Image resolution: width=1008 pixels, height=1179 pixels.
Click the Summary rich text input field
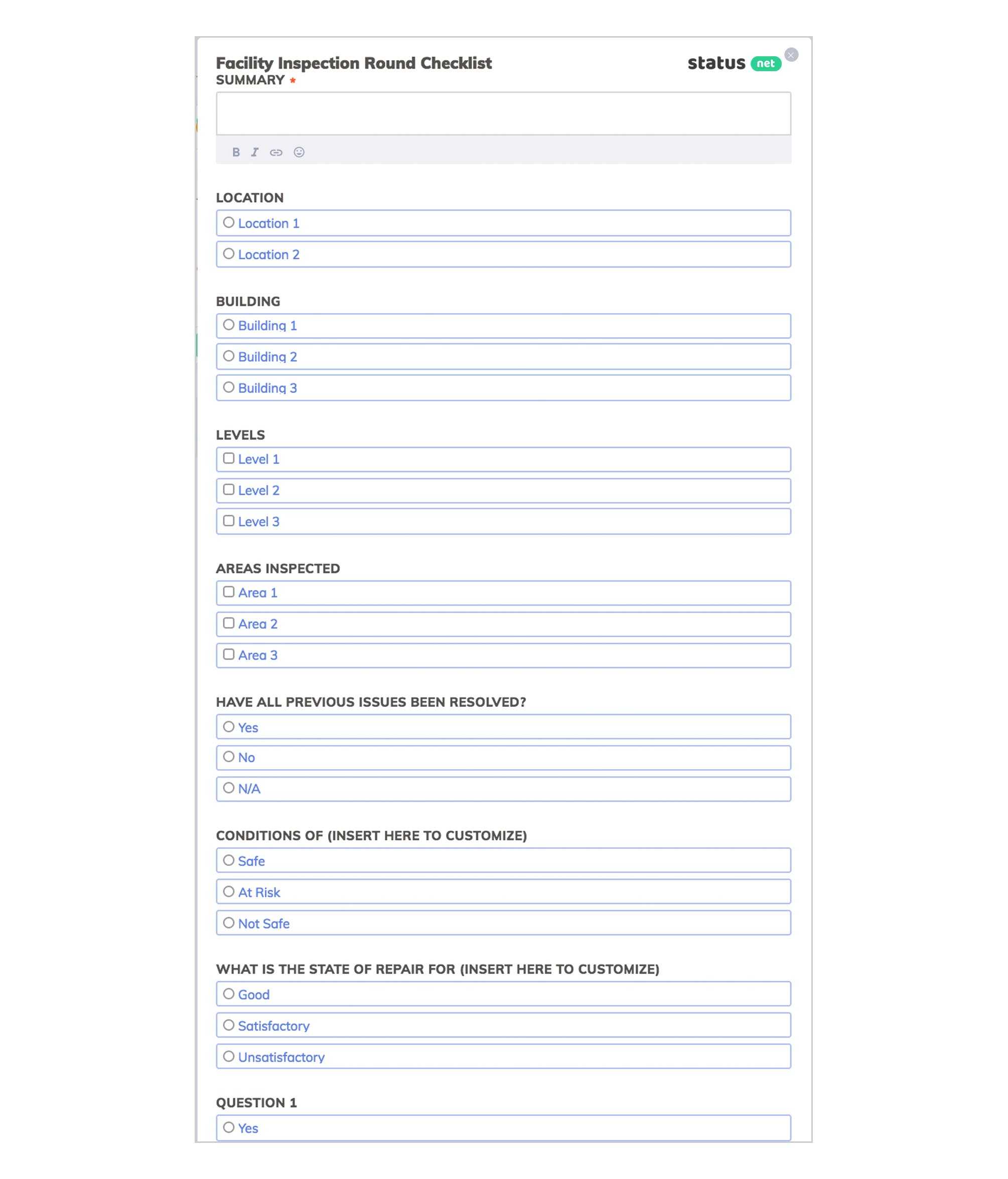[503, 113]
